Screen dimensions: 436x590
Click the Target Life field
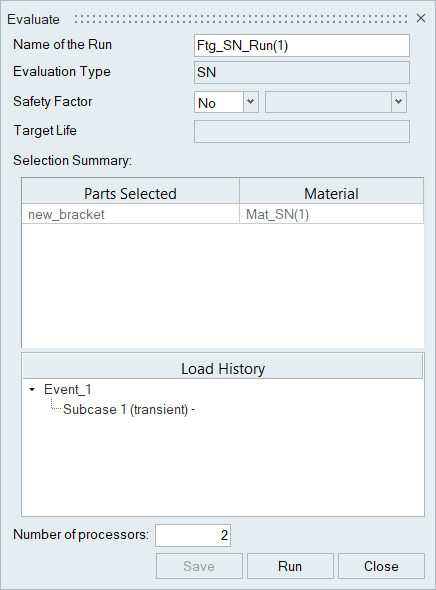coord(302,131)
